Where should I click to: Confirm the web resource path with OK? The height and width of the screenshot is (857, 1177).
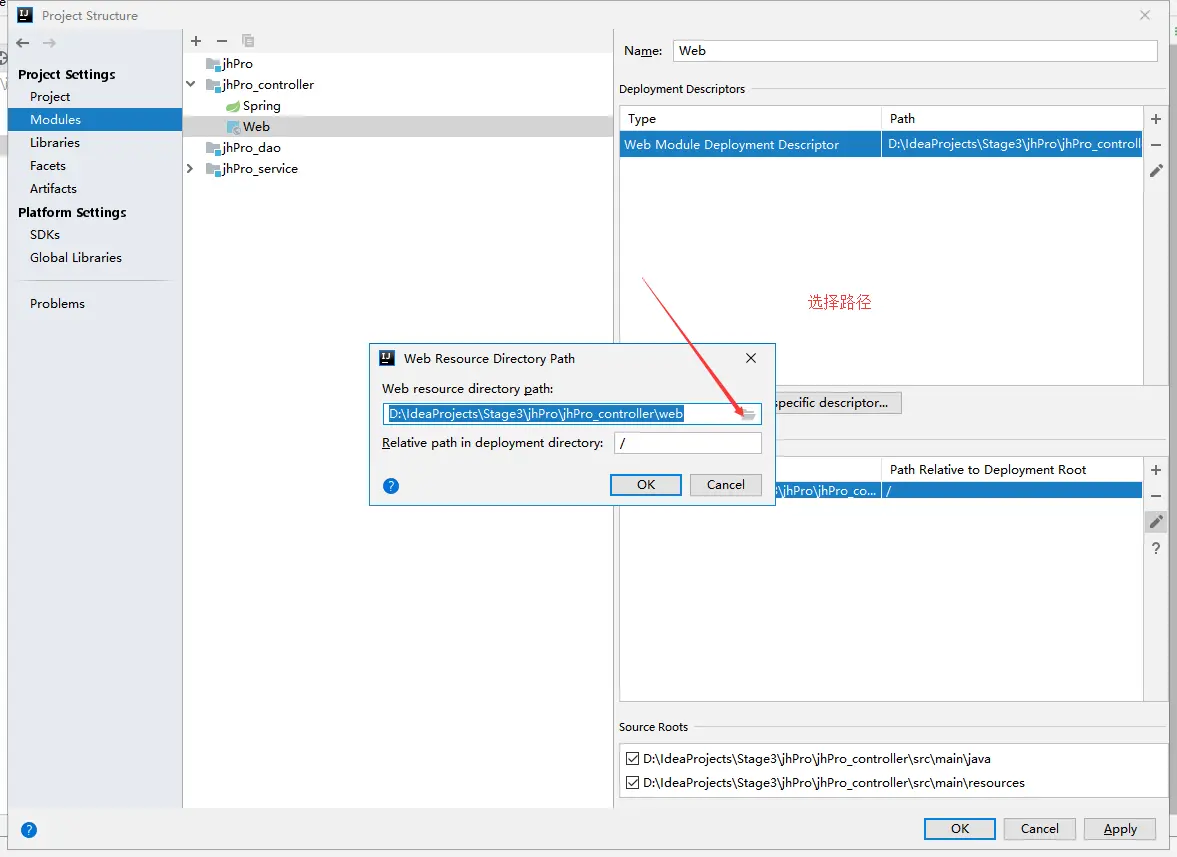click(x=646, y=485)
